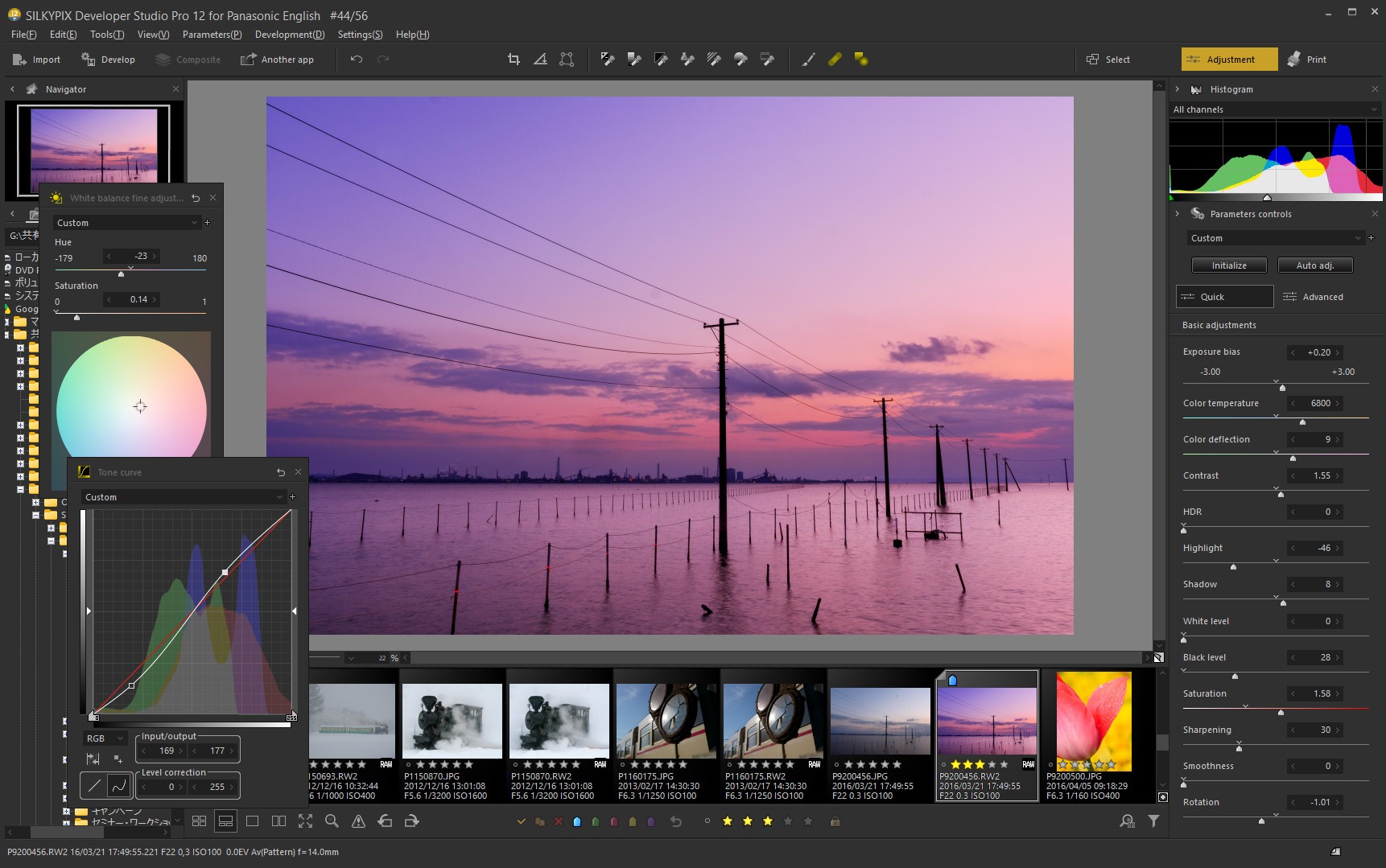Image resolution: width=1386 pixels, height=868 pixels.
Task: Toggle the purple color mark
Action: 650,821
